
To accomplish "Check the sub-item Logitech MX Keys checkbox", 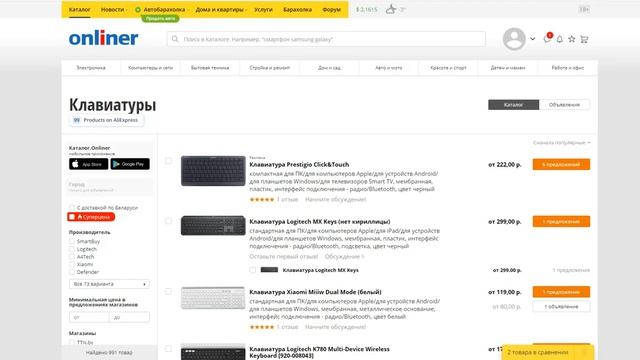I will [x=253, y=270].
